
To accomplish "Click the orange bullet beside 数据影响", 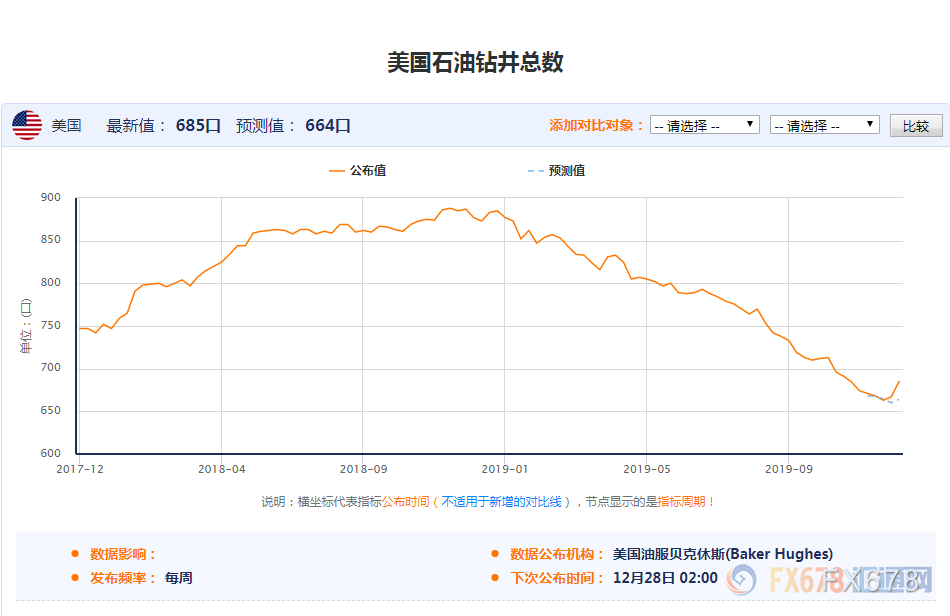I will pyautogui.click(x=75, y=554).
